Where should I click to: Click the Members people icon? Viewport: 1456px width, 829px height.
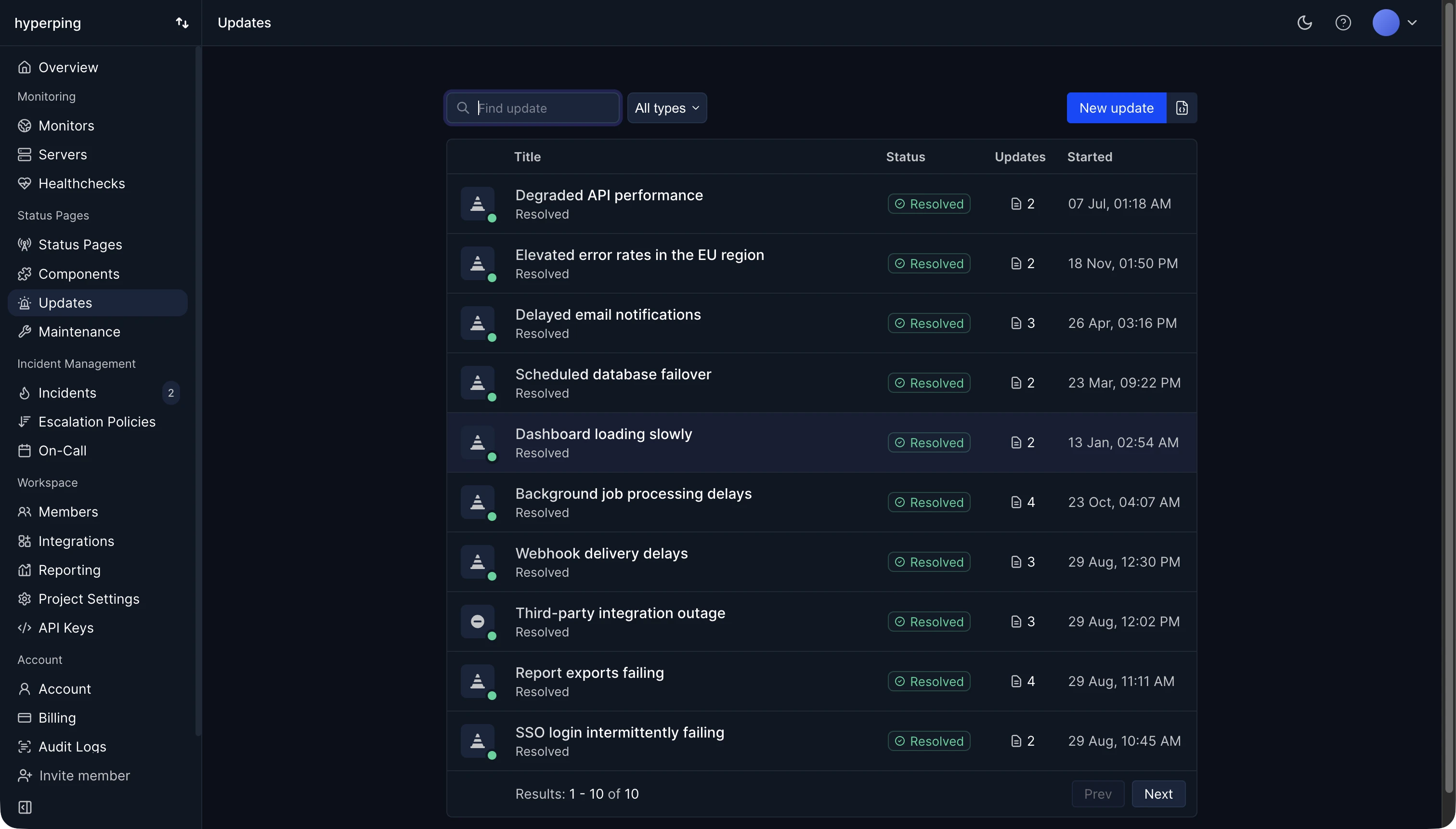[25, 512]
